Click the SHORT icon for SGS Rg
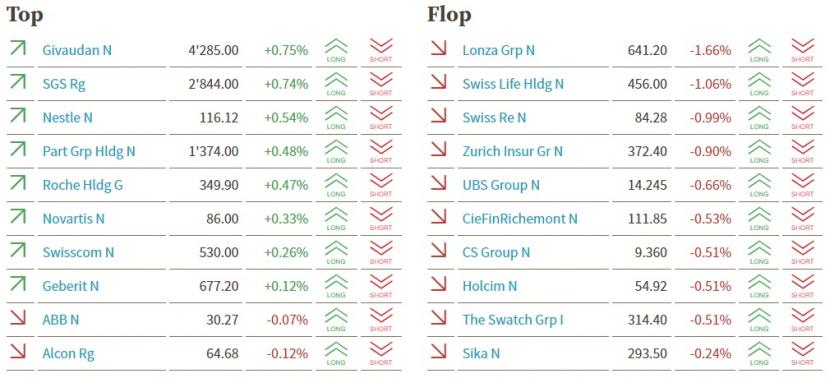 [x=381, y=84]
